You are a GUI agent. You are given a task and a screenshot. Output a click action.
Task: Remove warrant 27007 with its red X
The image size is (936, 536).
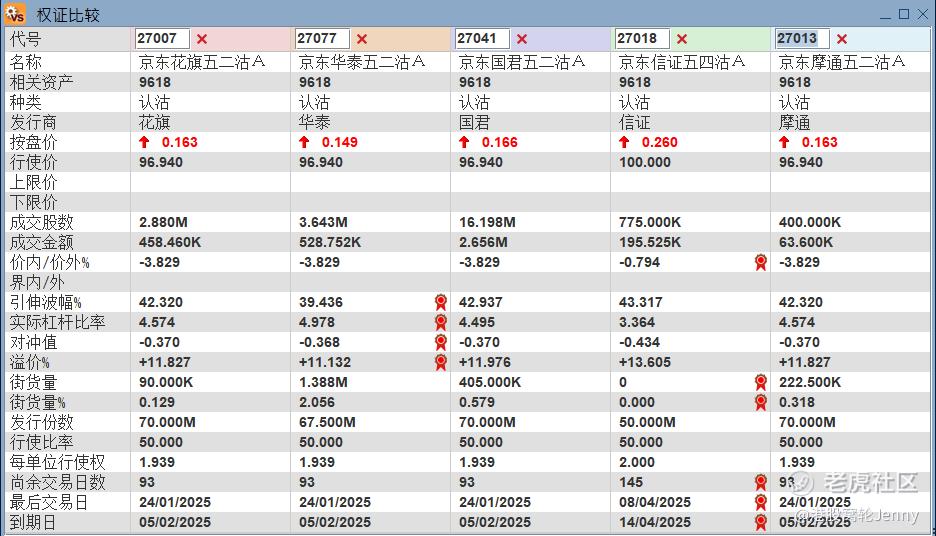click(x=202, y=39)
